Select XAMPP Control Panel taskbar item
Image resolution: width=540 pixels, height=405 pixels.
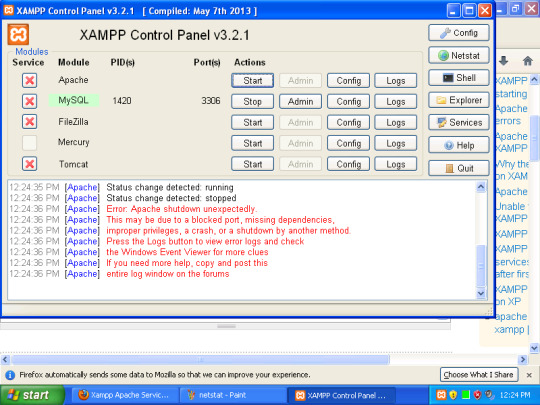341,395
